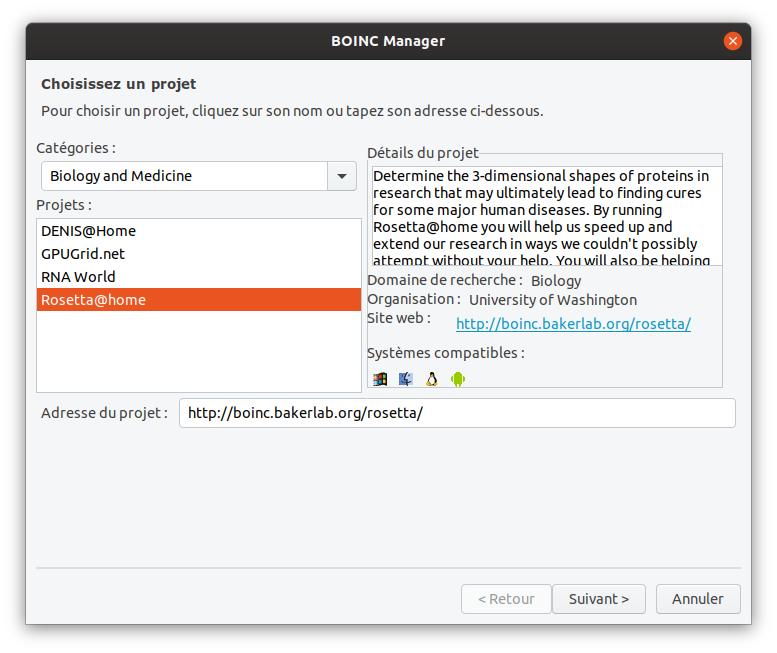This screenshot has height=653, width=777.
Task: Pick the RNA World project
Action: click(78, 277)
